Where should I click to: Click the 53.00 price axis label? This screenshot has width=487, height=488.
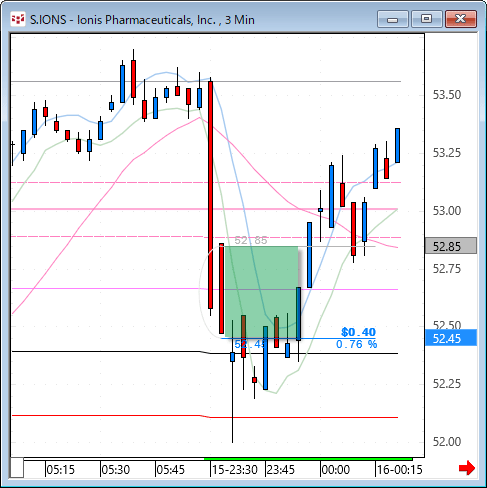point(447,211)
